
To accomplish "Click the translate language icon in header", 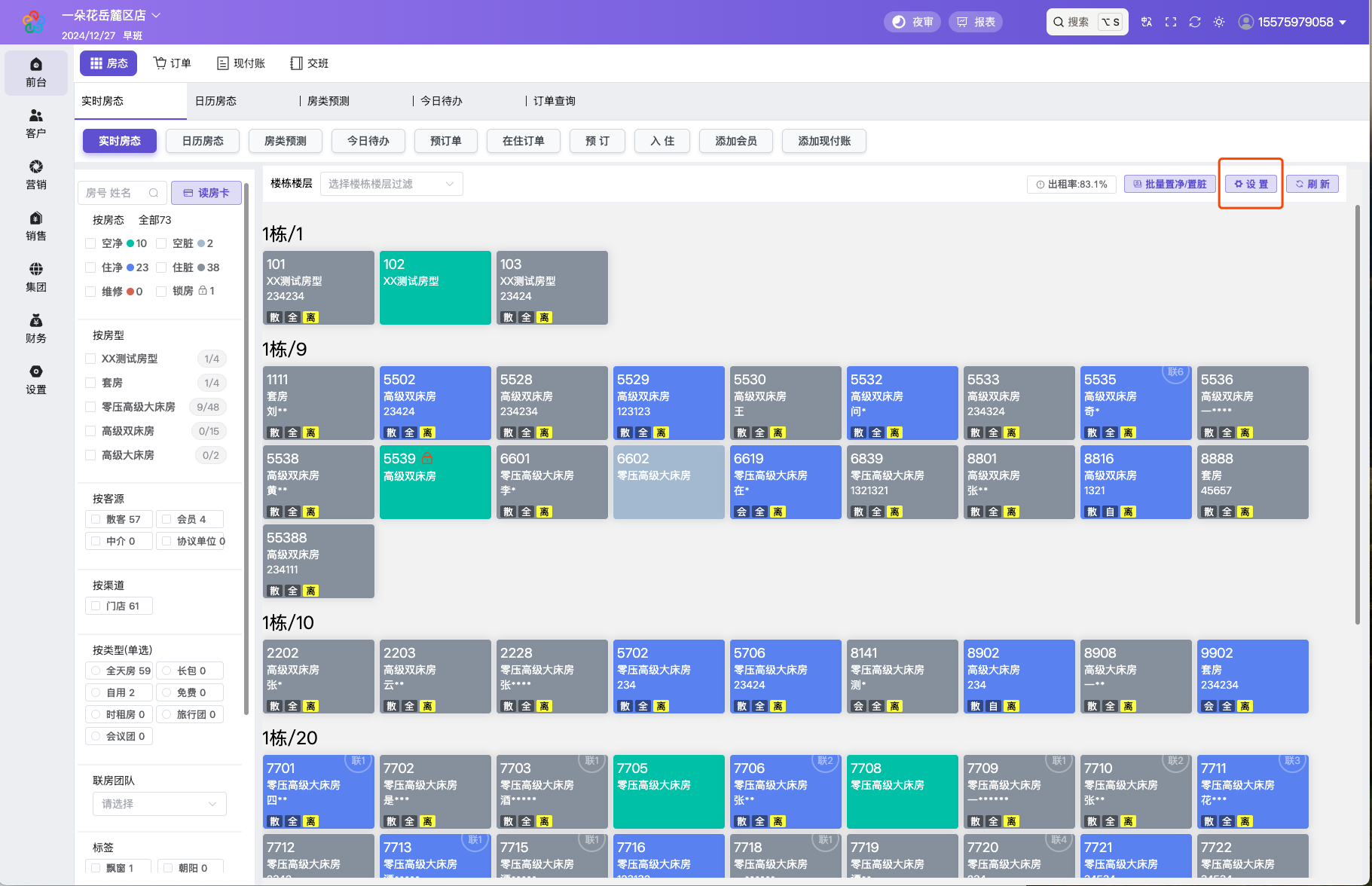I will point(1147,22).
